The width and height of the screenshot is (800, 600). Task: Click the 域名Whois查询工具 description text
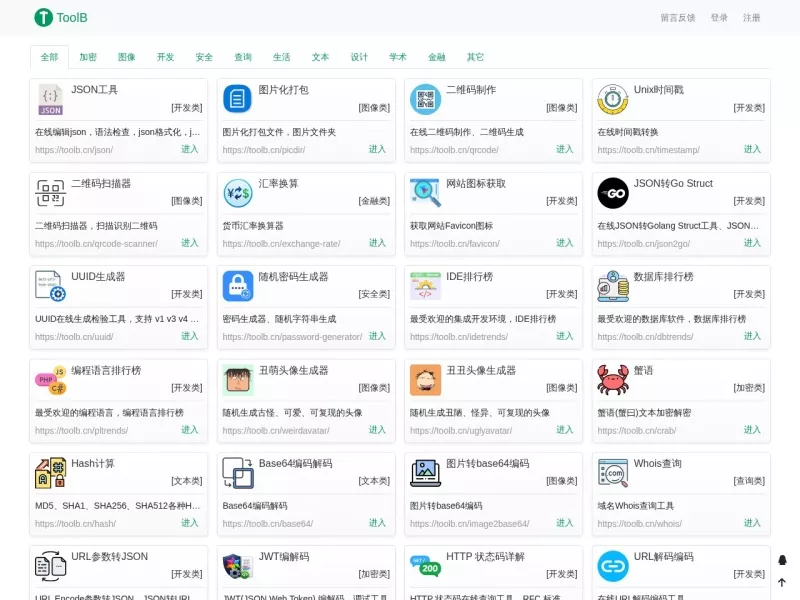(x=636, y=506)
